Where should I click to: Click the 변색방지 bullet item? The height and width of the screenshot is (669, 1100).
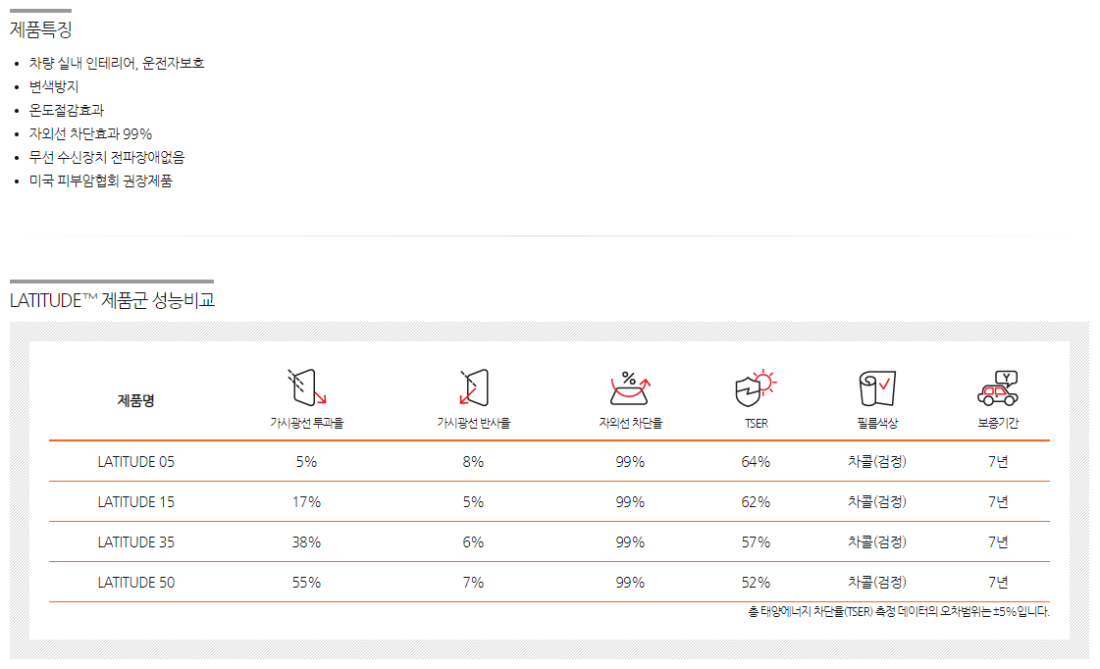pos(53,87)
